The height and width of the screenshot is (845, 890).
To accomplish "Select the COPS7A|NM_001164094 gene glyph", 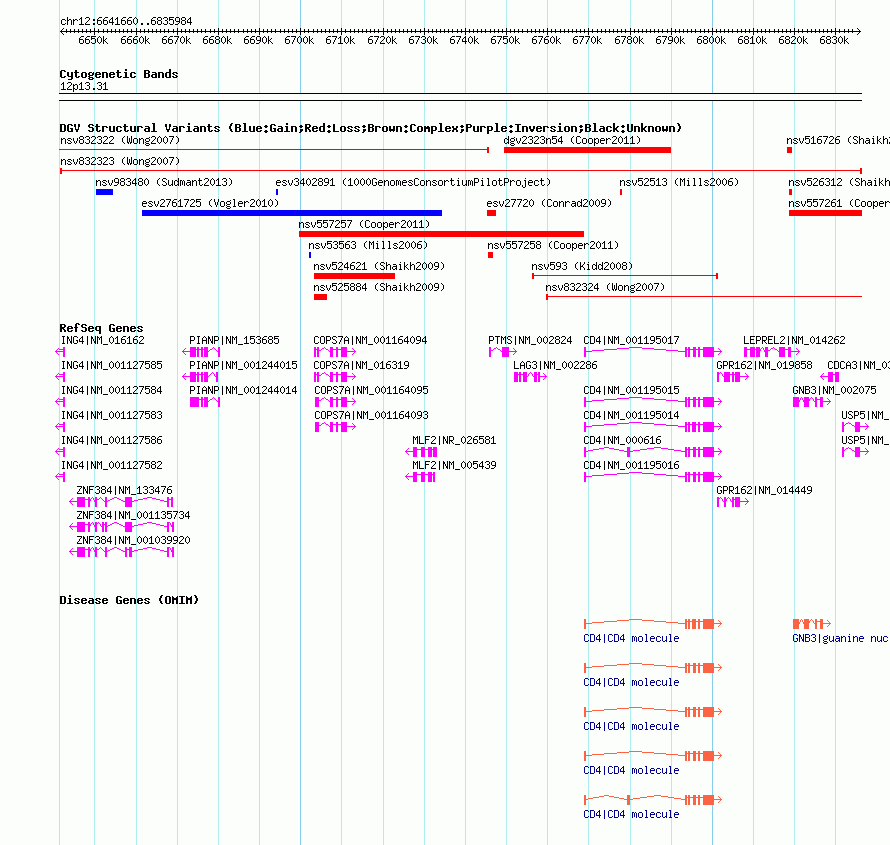I will click(x=335, y=352).
